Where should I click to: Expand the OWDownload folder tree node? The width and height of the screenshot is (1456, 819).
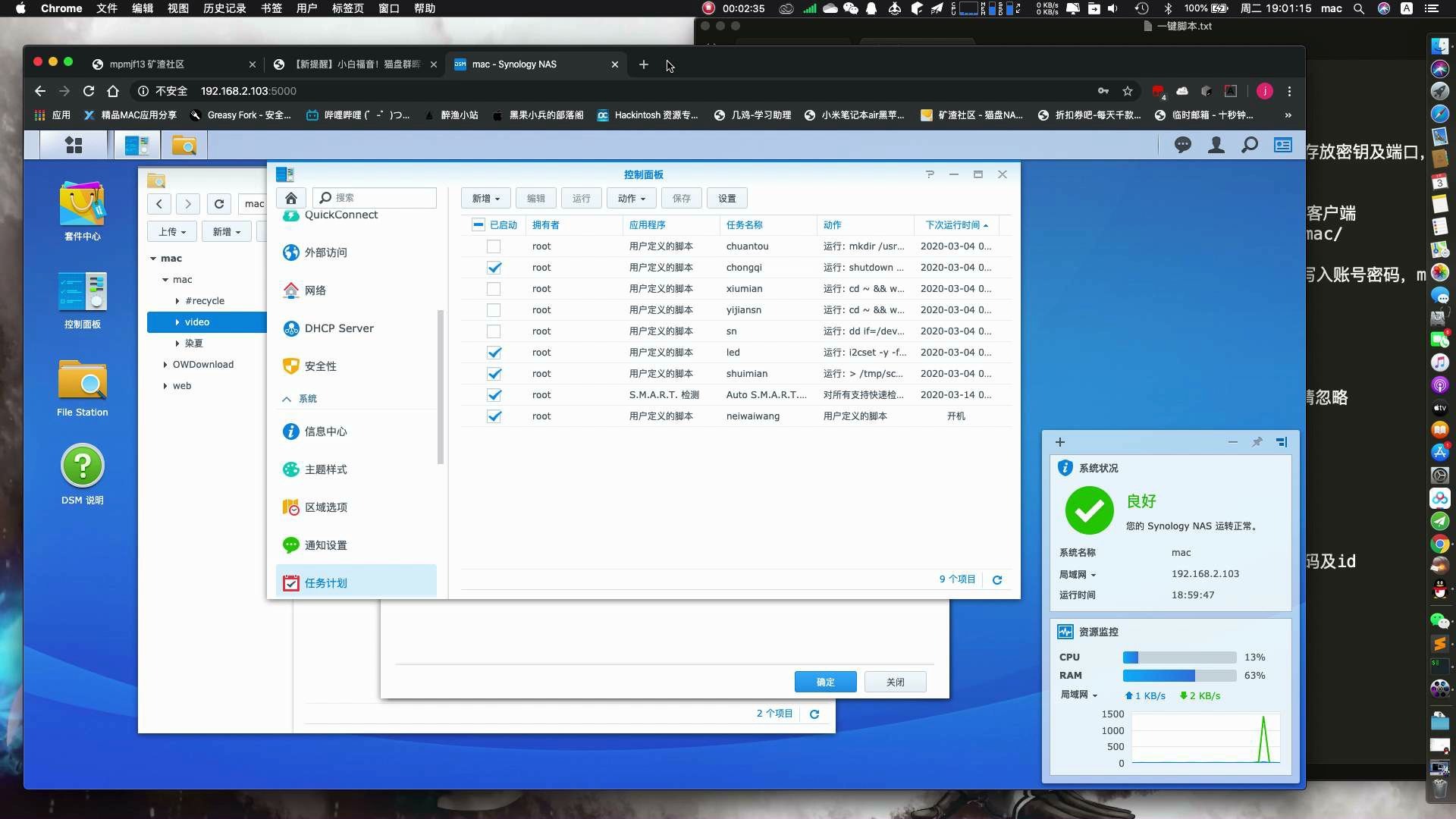pyautogui.click(x=165, y=365)
